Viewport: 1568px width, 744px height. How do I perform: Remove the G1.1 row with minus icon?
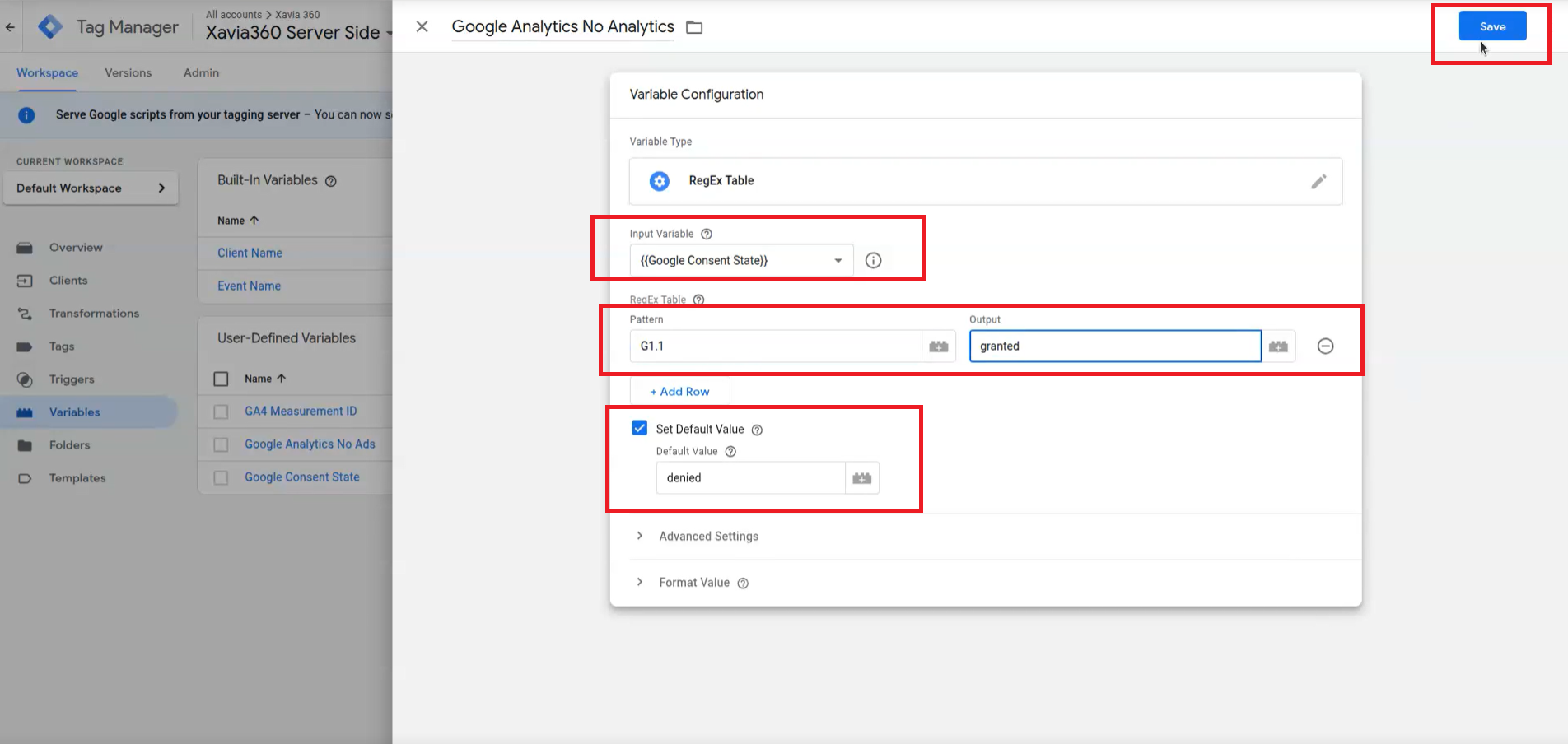[x=1325, y=346]
